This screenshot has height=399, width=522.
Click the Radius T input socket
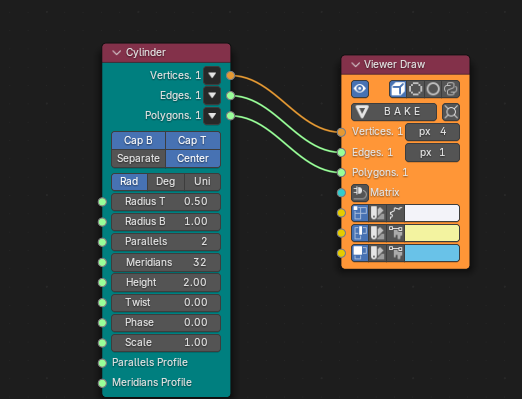click(102, 202)
